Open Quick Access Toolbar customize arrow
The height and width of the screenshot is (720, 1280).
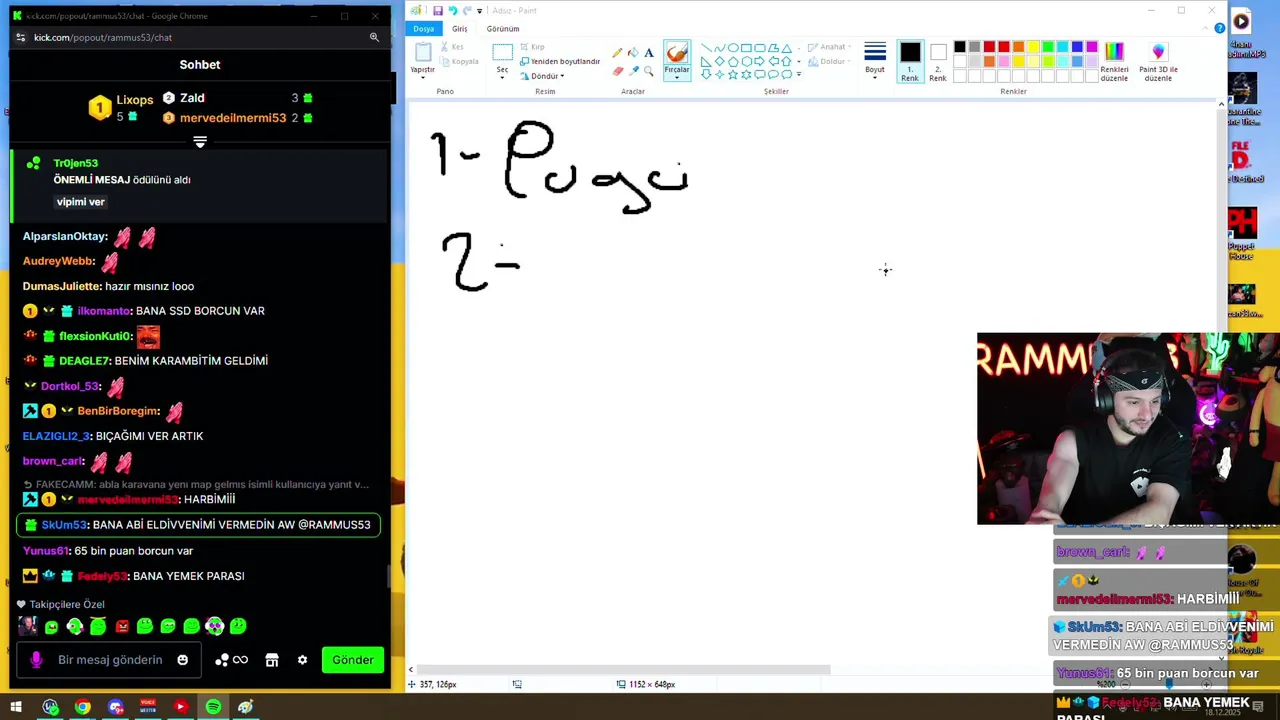coord(479,10)
